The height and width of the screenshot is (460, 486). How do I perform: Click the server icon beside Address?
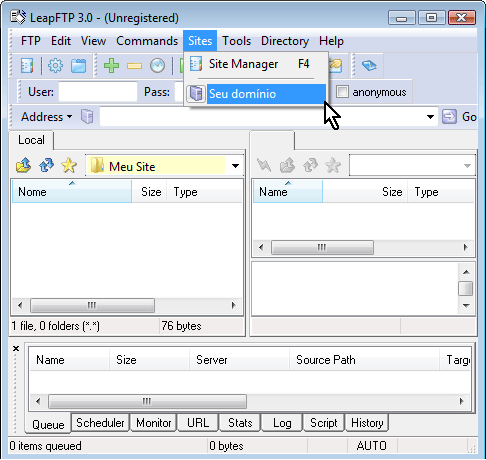(87, 117)
